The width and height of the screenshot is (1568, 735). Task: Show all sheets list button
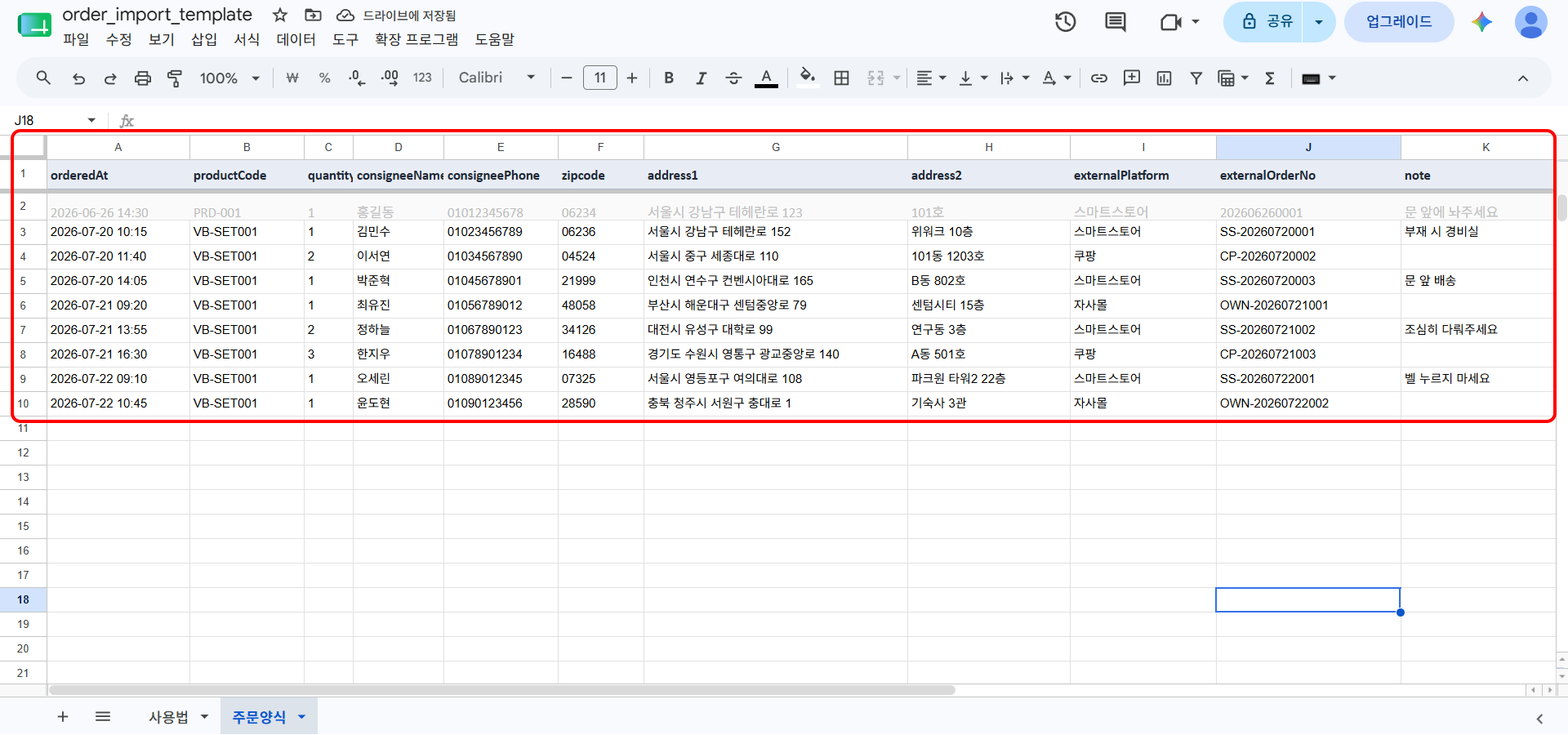(103, 717)
